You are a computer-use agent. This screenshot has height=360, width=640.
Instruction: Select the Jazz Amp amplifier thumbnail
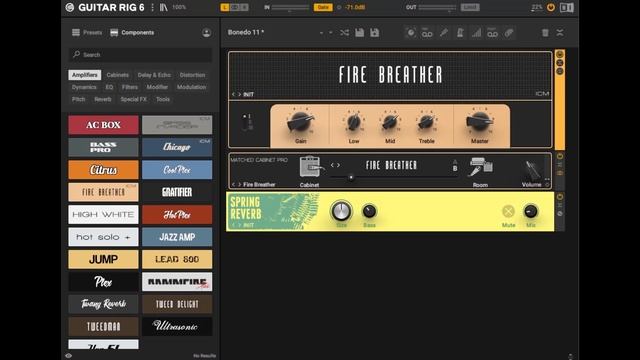[x=177, y=237]
